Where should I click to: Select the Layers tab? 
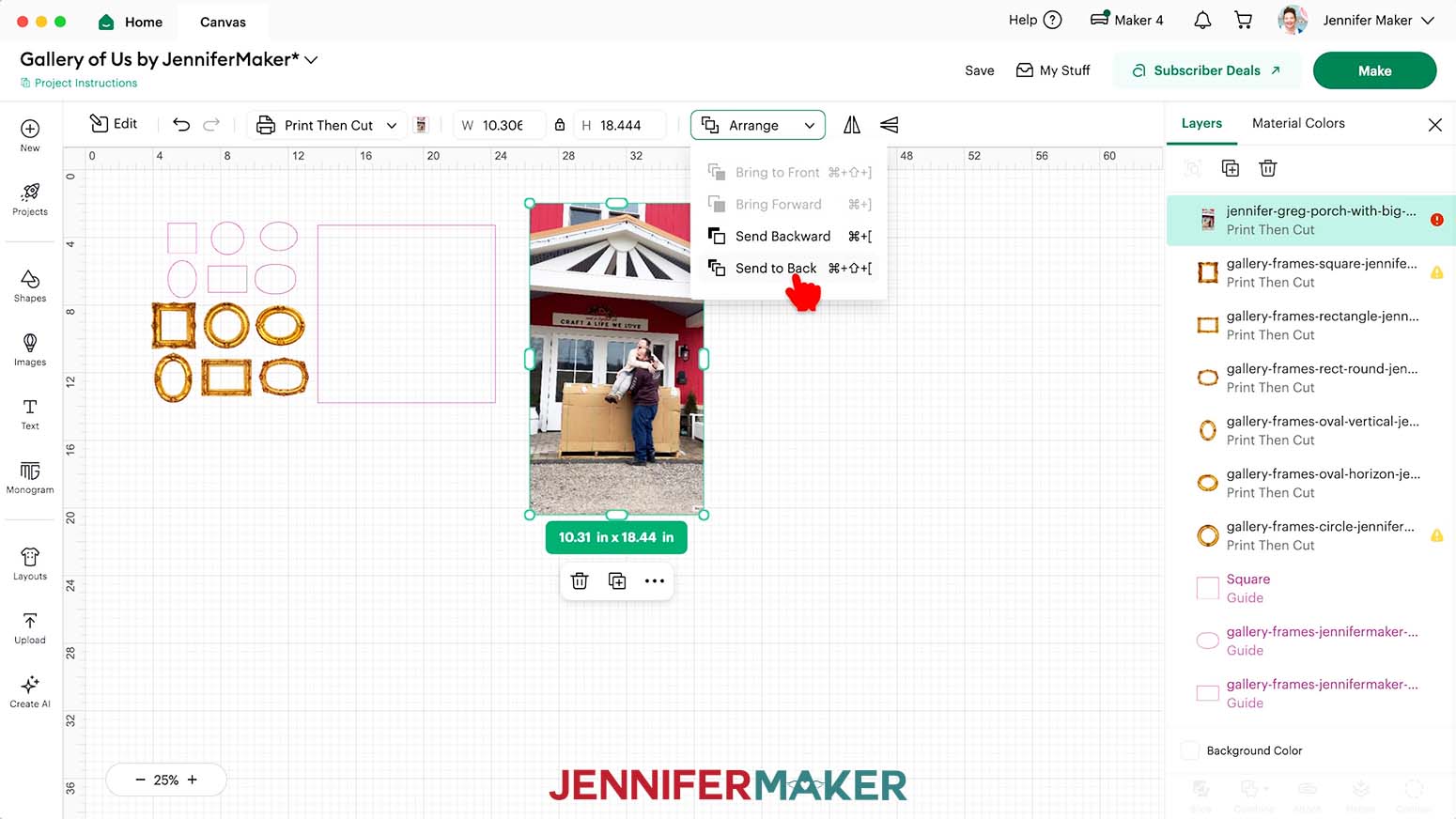click(x=1201, y=123)
